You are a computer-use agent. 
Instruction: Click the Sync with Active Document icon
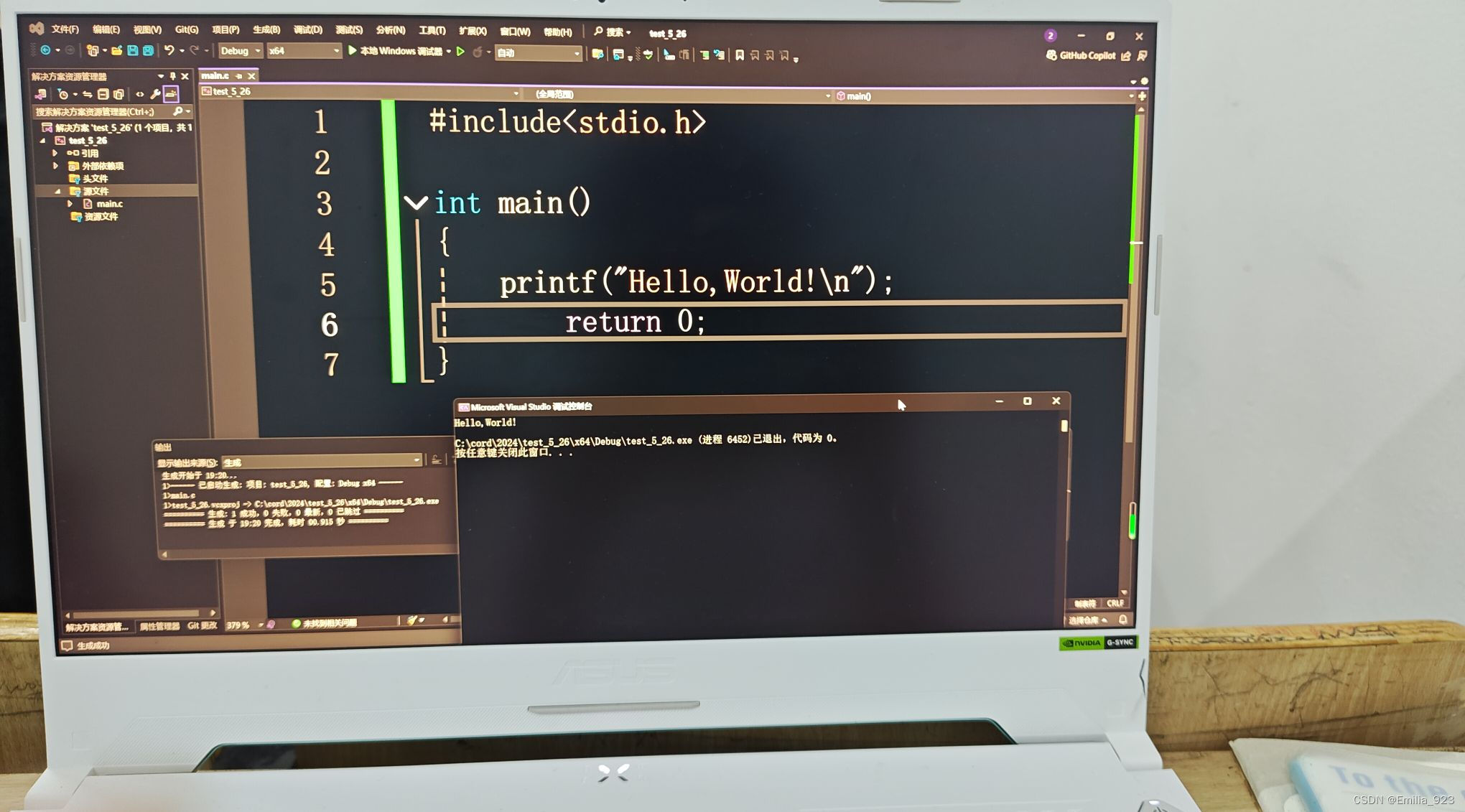click(87, 94)
